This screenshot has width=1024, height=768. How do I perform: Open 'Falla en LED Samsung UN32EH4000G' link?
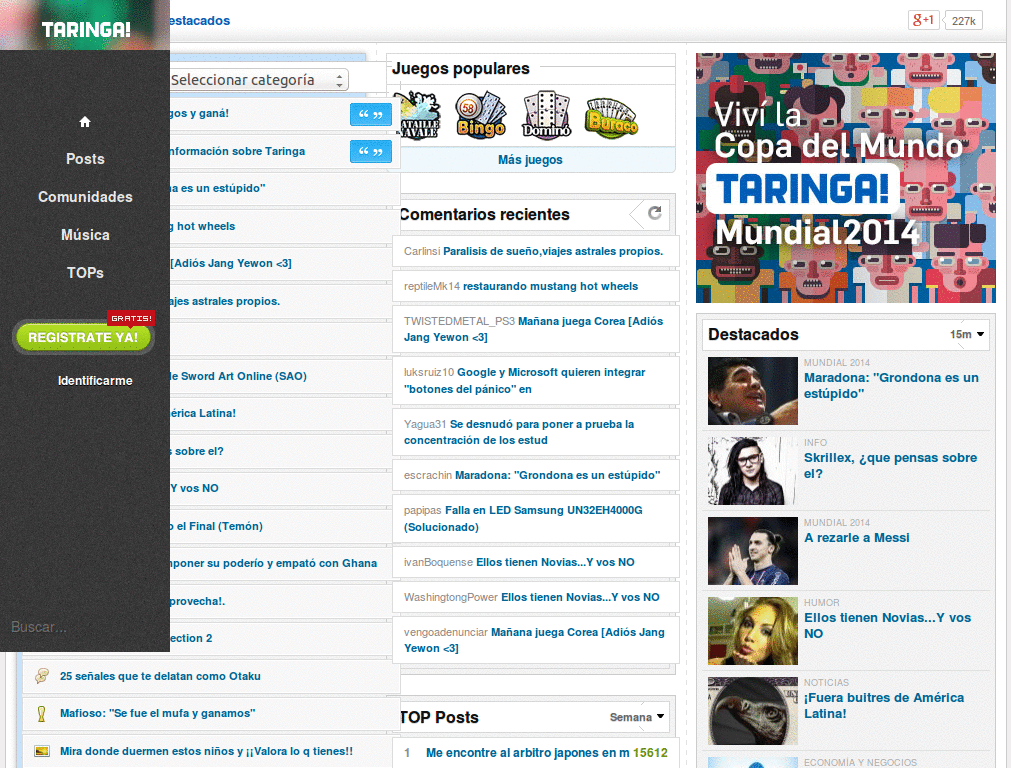pyautogui.click(x=523, y=519)
